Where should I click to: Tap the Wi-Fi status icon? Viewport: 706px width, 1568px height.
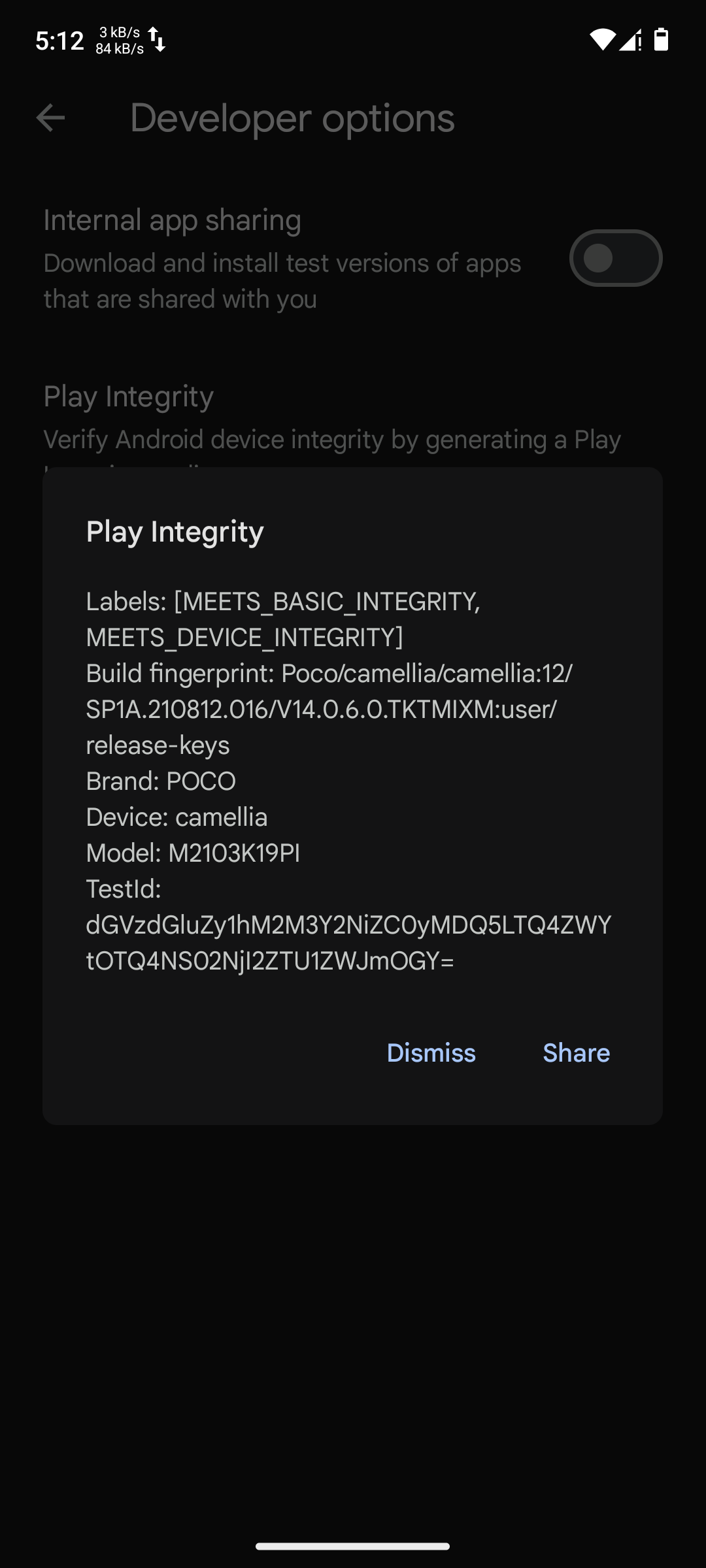point(602,40)
